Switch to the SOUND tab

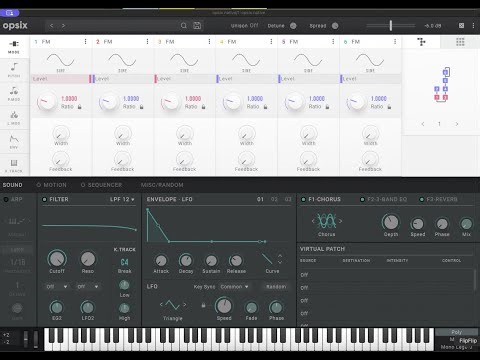pos(13,185)
